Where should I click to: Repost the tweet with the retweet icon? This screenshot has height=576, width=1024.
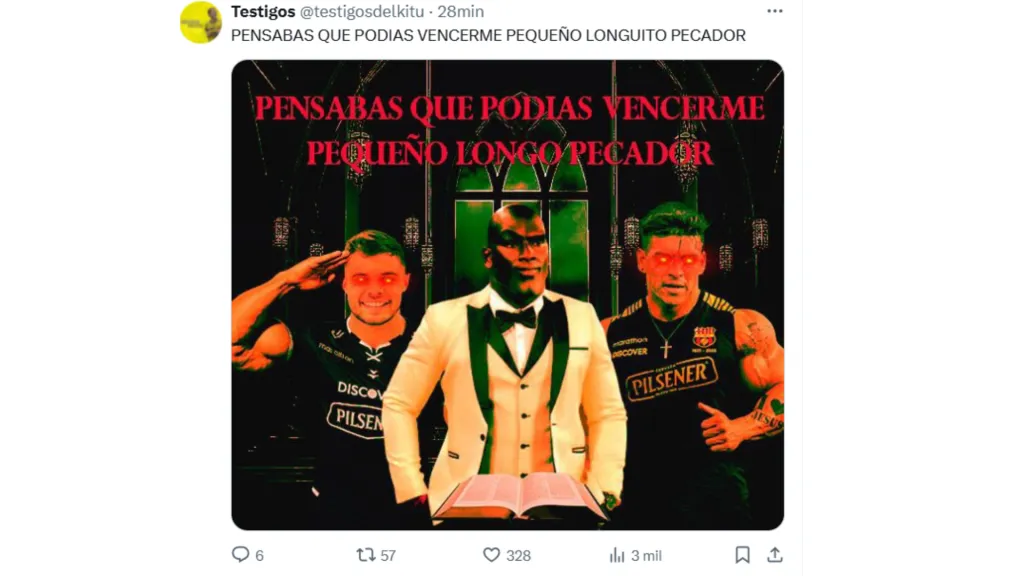[x=365, y=555]
